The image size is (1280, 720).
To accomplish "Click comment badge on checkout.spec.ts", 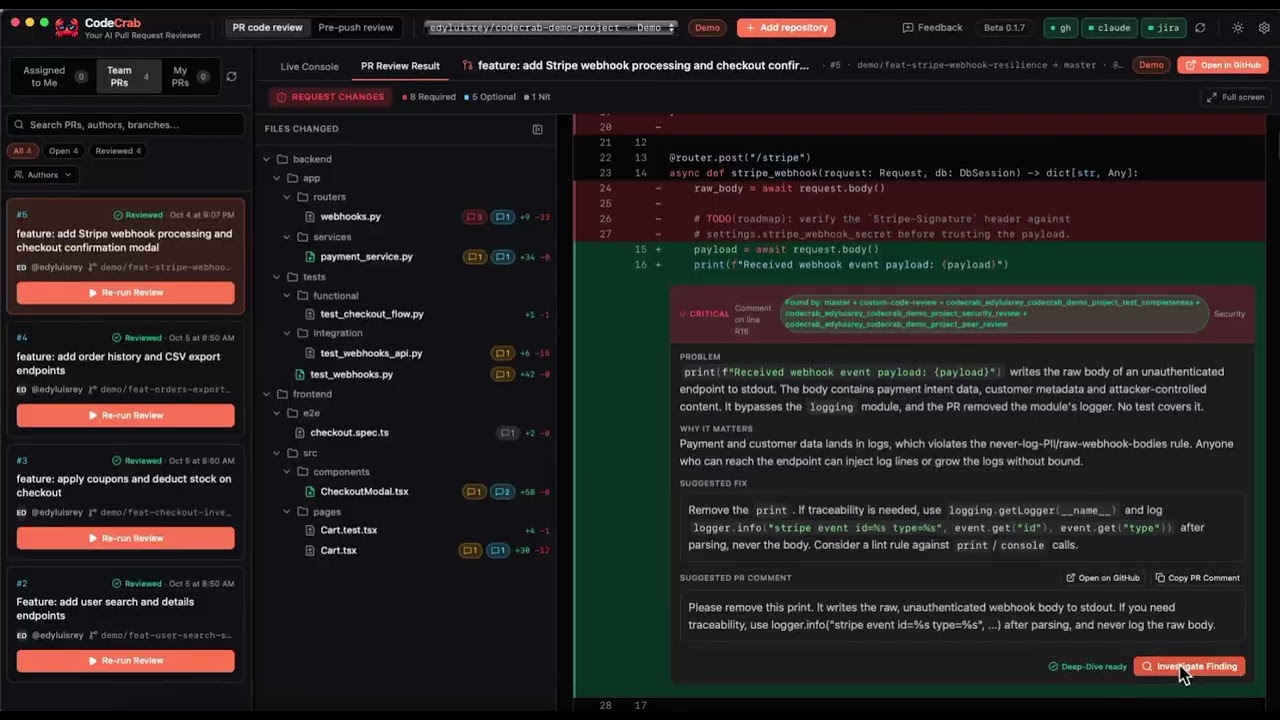I will click(508, 433).
